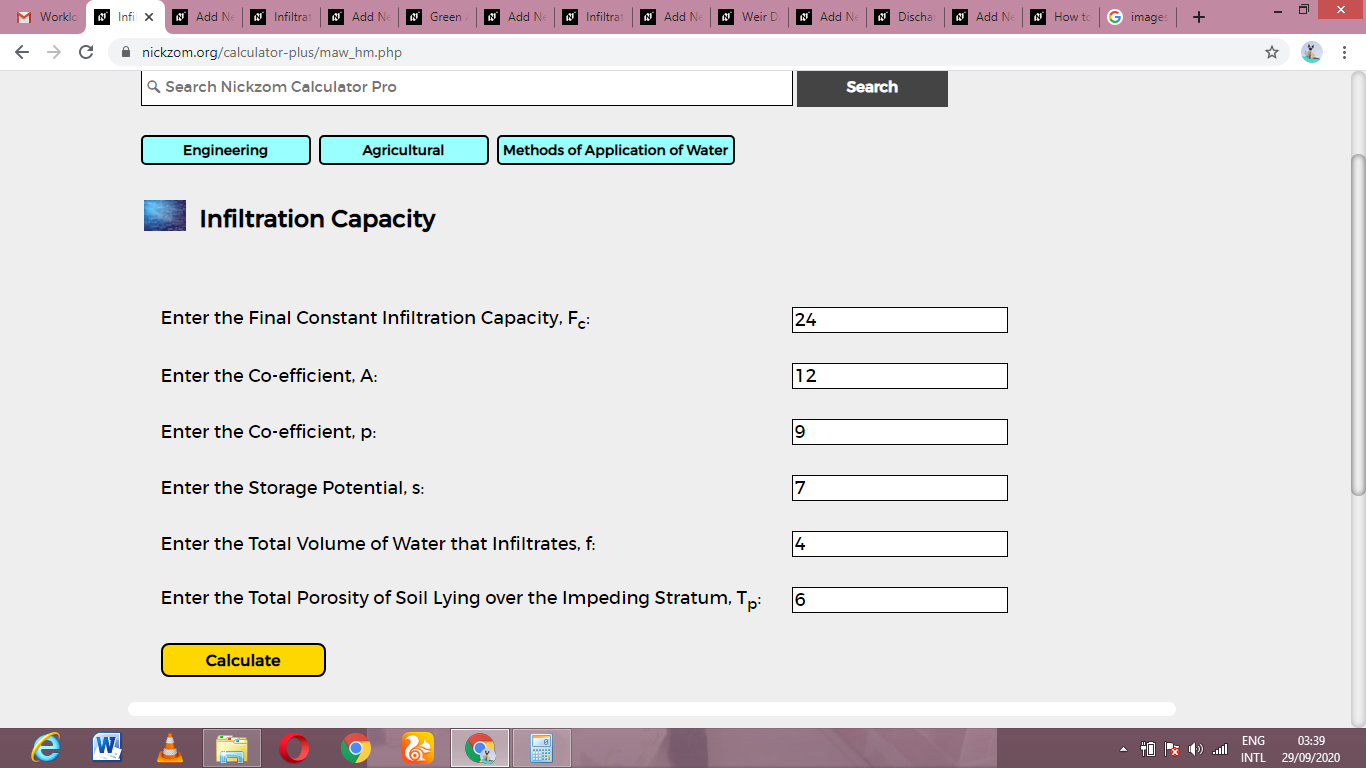
Task: Click the Total Volume field with 4
Action: click(x=900, y=544)
